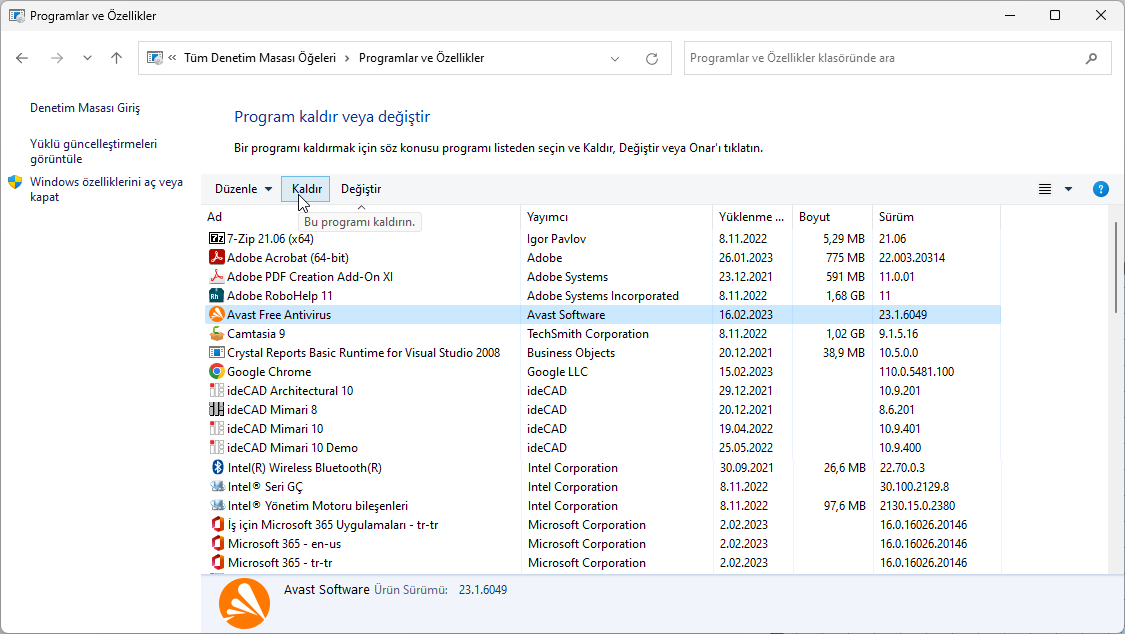This screenshot has height=634, width=1125.
Task: Navigate up one folder level
Action: coord(117,58)
